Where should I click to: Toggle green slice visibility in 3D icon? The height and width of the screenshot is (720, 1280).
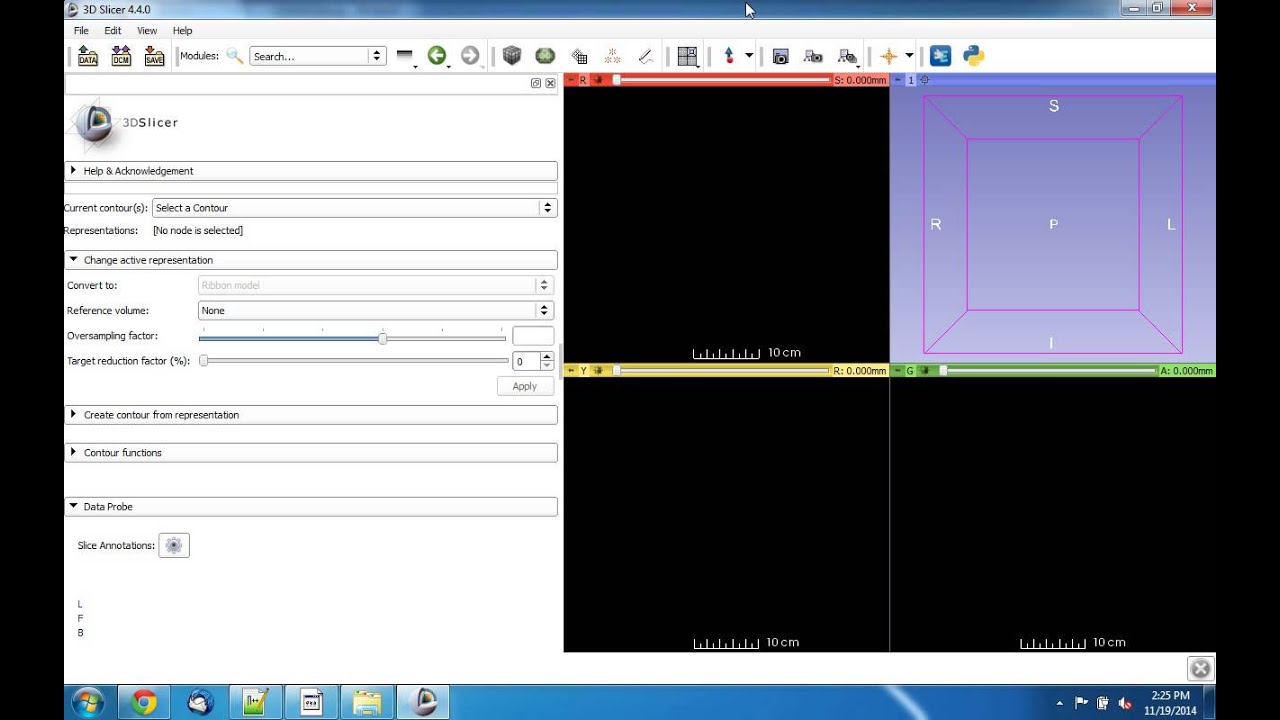click(x=925, y=370)
